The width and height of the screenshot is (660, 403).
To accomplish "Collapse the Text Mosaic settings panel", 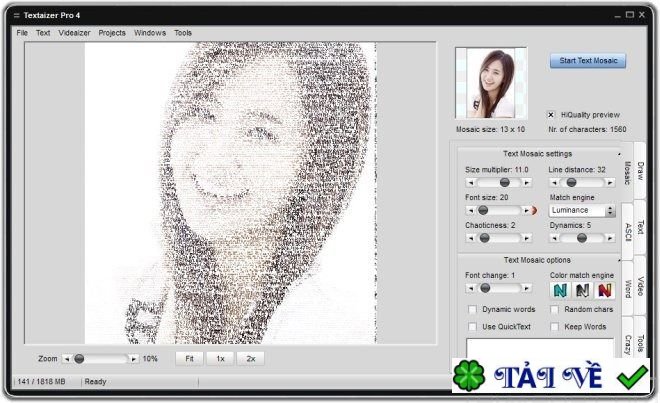I will pos(619,155).
